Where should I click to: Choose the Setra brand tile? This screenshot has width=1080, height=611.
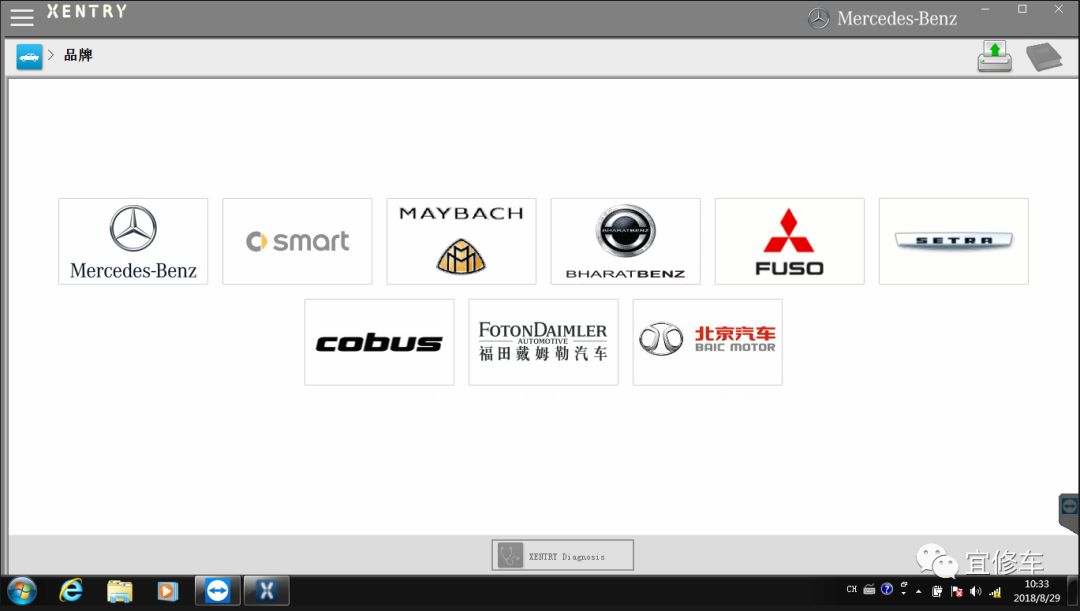point(953,241)
